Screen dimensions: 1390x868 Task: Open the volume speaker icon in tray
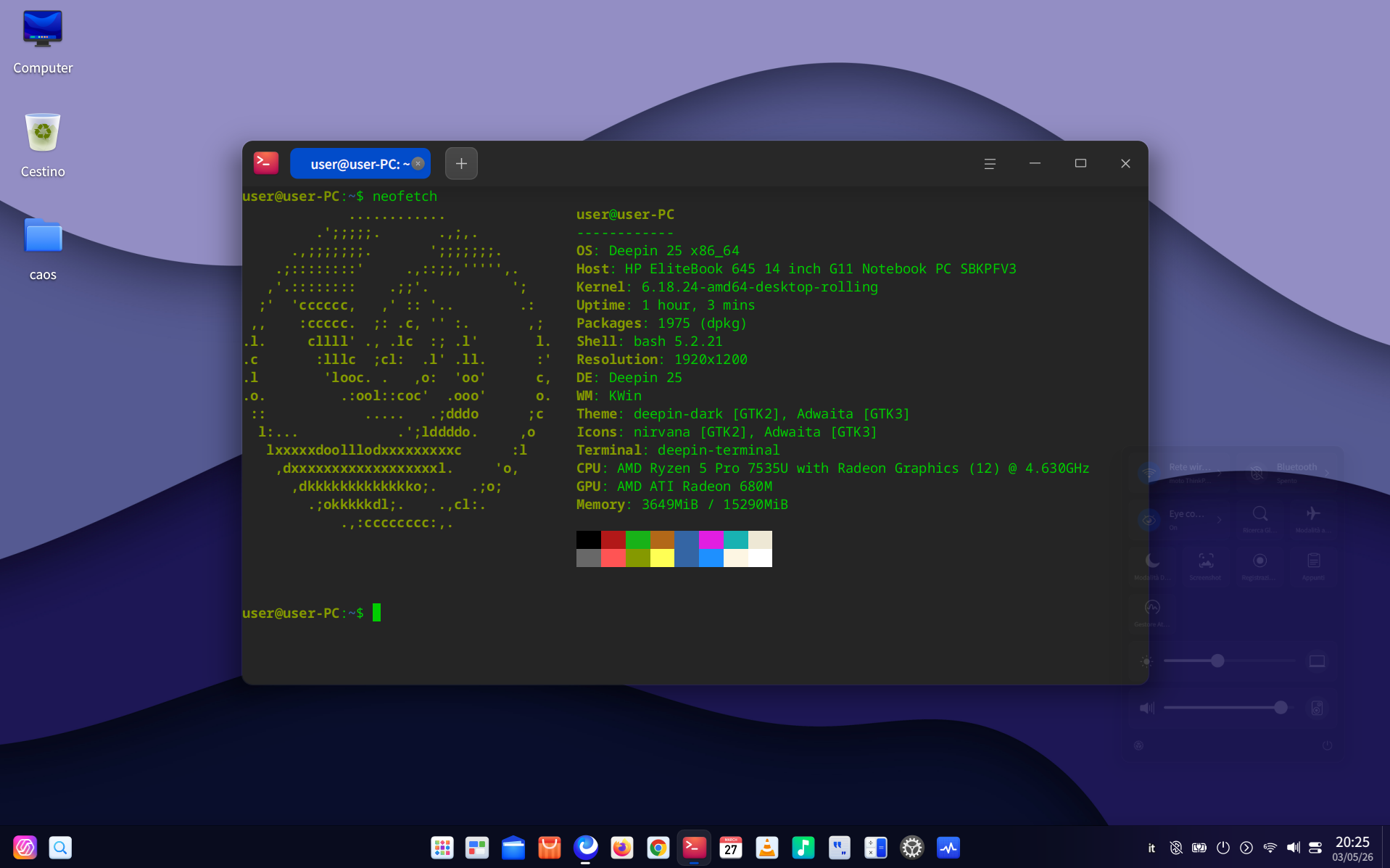click(x=1293, y=848)
